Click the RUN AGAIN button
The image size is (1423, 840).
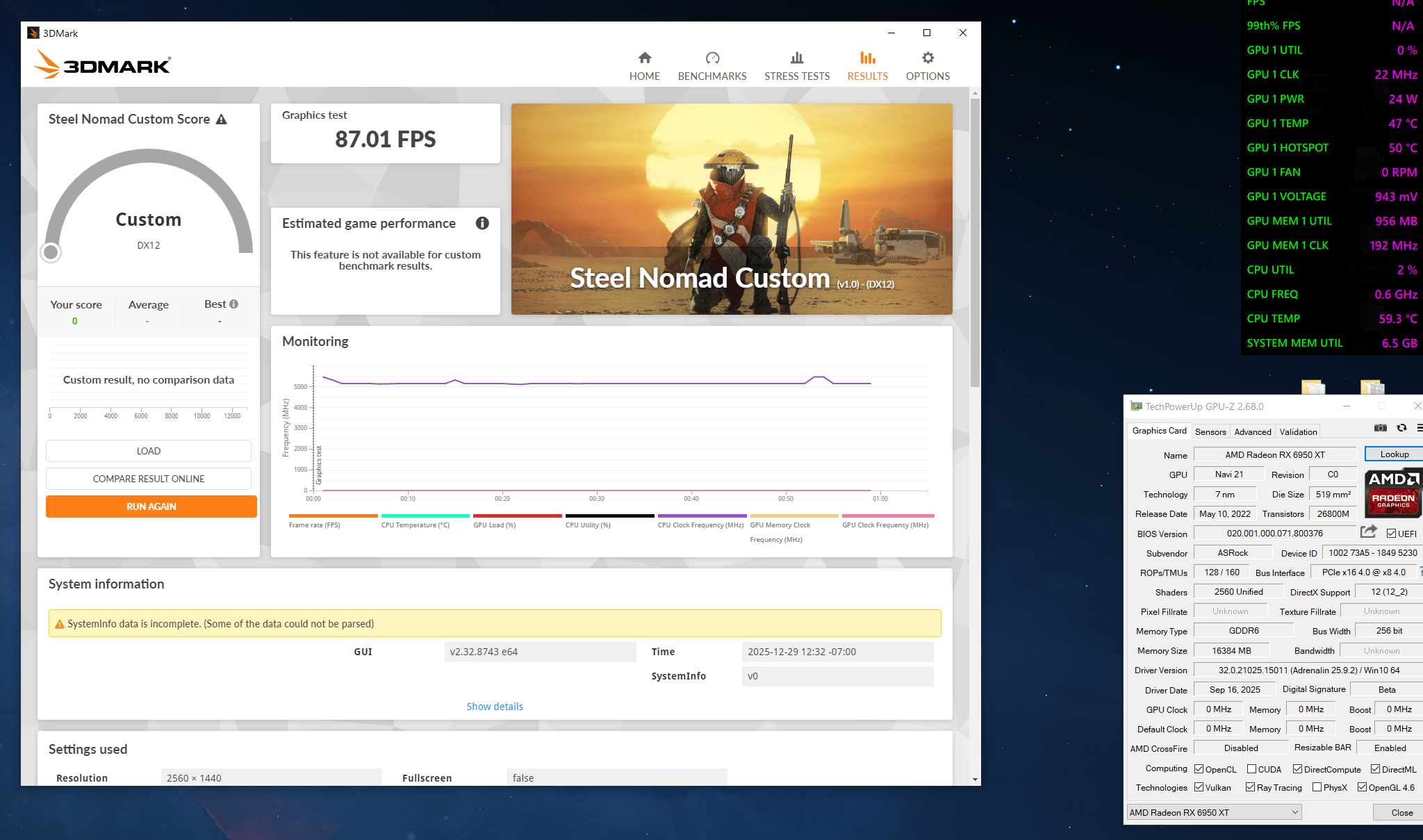pos(151,507)
